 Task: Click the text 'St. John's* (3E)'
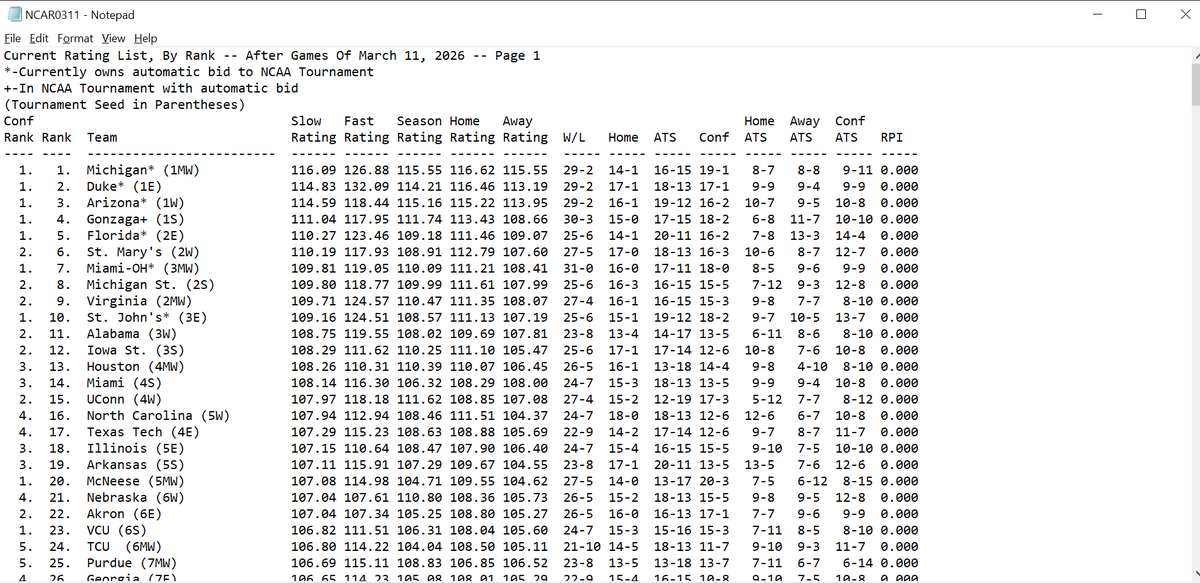pyautogui.click(x=147, y=317)
